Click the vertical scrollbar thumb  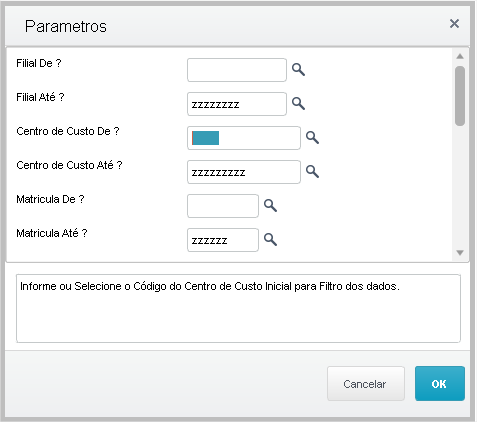pos(460,96)
